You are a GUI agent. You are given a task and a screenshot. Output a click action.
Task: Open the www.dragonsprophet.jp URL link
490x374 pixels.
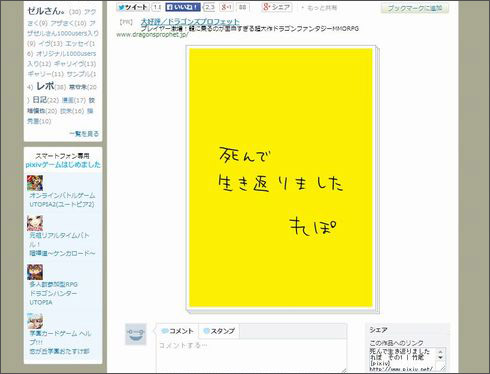(152, 35)
